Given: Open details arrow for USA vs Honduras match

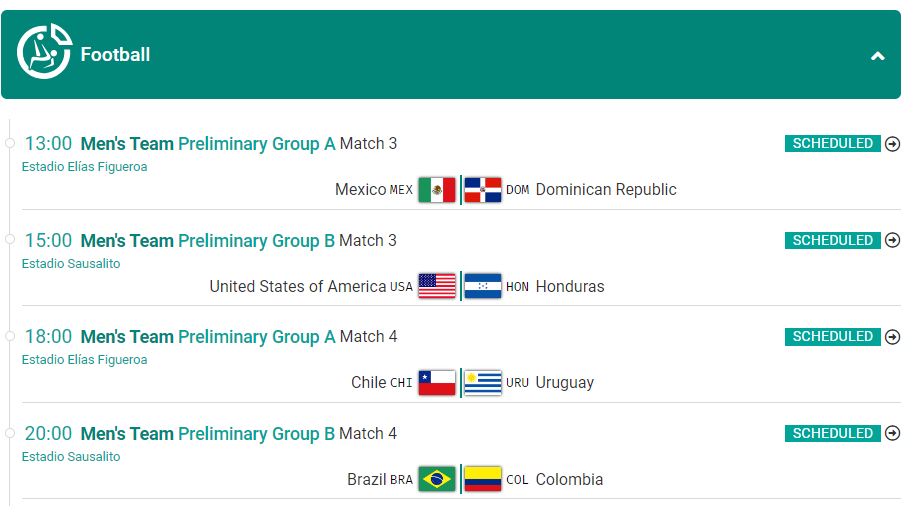Looking at the screenshot, I should click(893, 240).
